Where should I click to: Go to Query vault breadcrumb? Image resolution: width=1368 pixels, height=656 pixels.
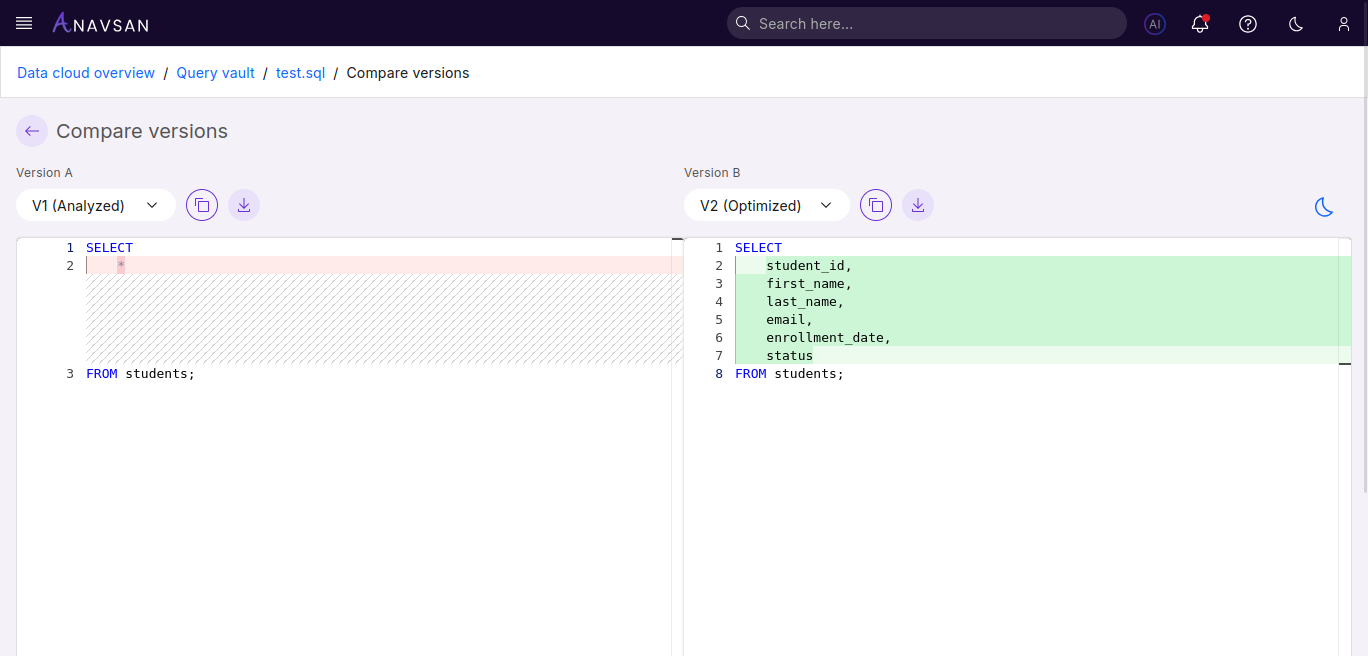tap(215, 72)
